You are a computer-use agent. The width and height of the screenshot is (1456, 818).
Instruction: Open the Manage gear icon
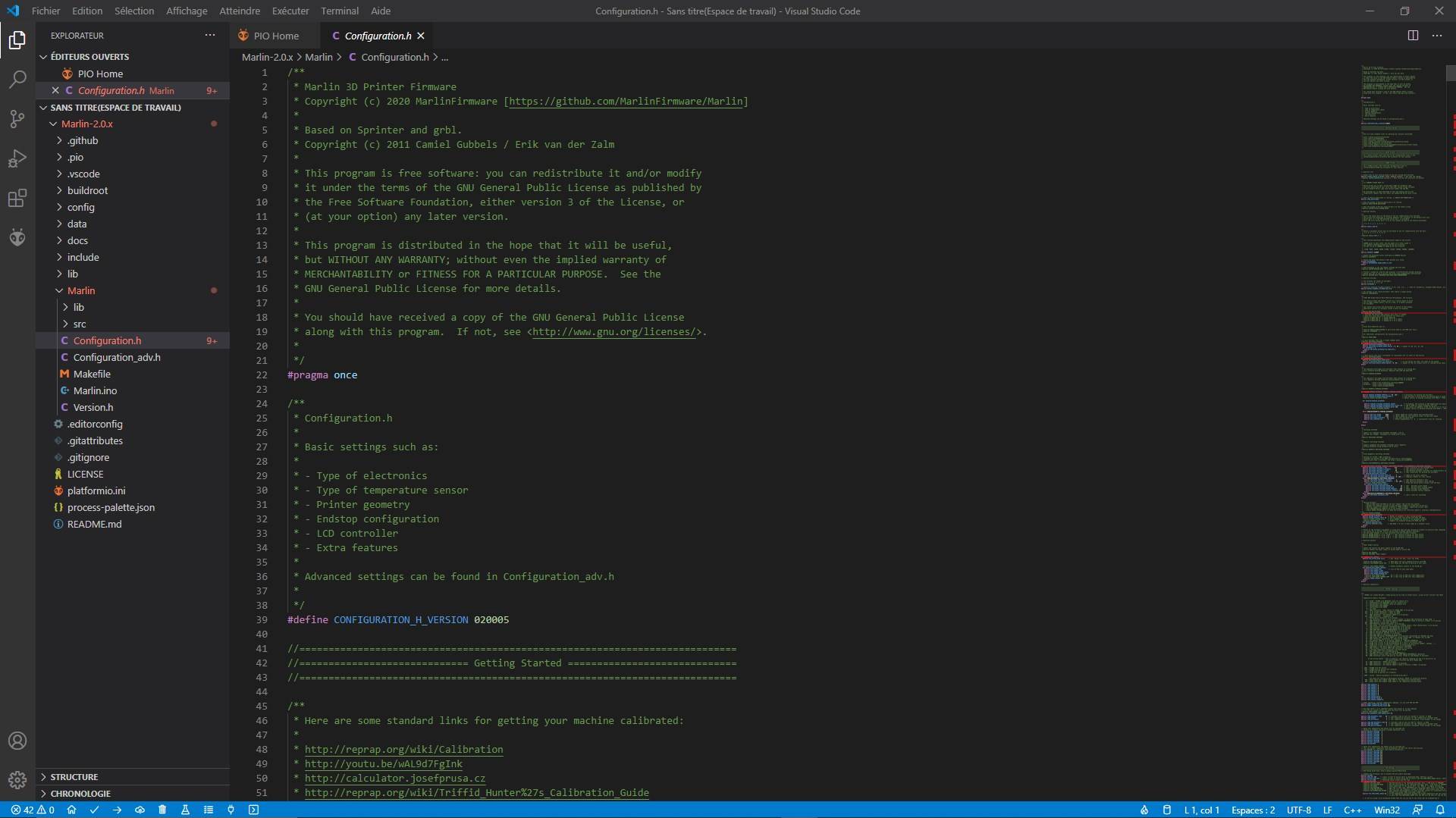(17, 779)
